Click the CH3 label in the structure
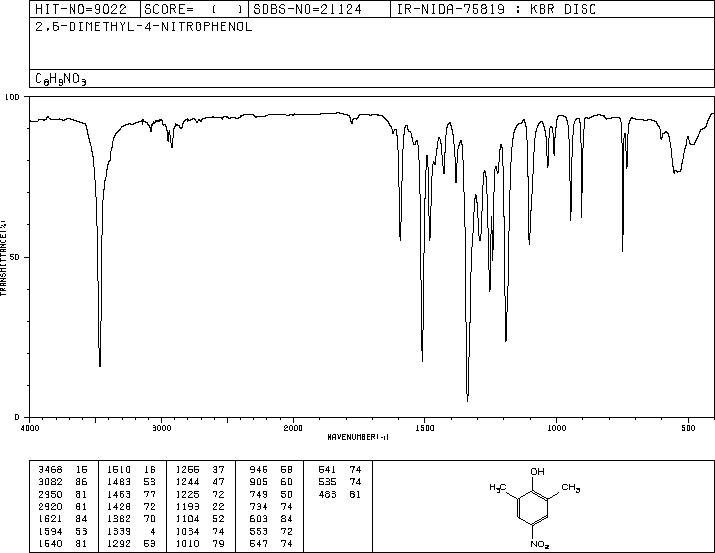 pyautogui.click(x=571, y=488)
